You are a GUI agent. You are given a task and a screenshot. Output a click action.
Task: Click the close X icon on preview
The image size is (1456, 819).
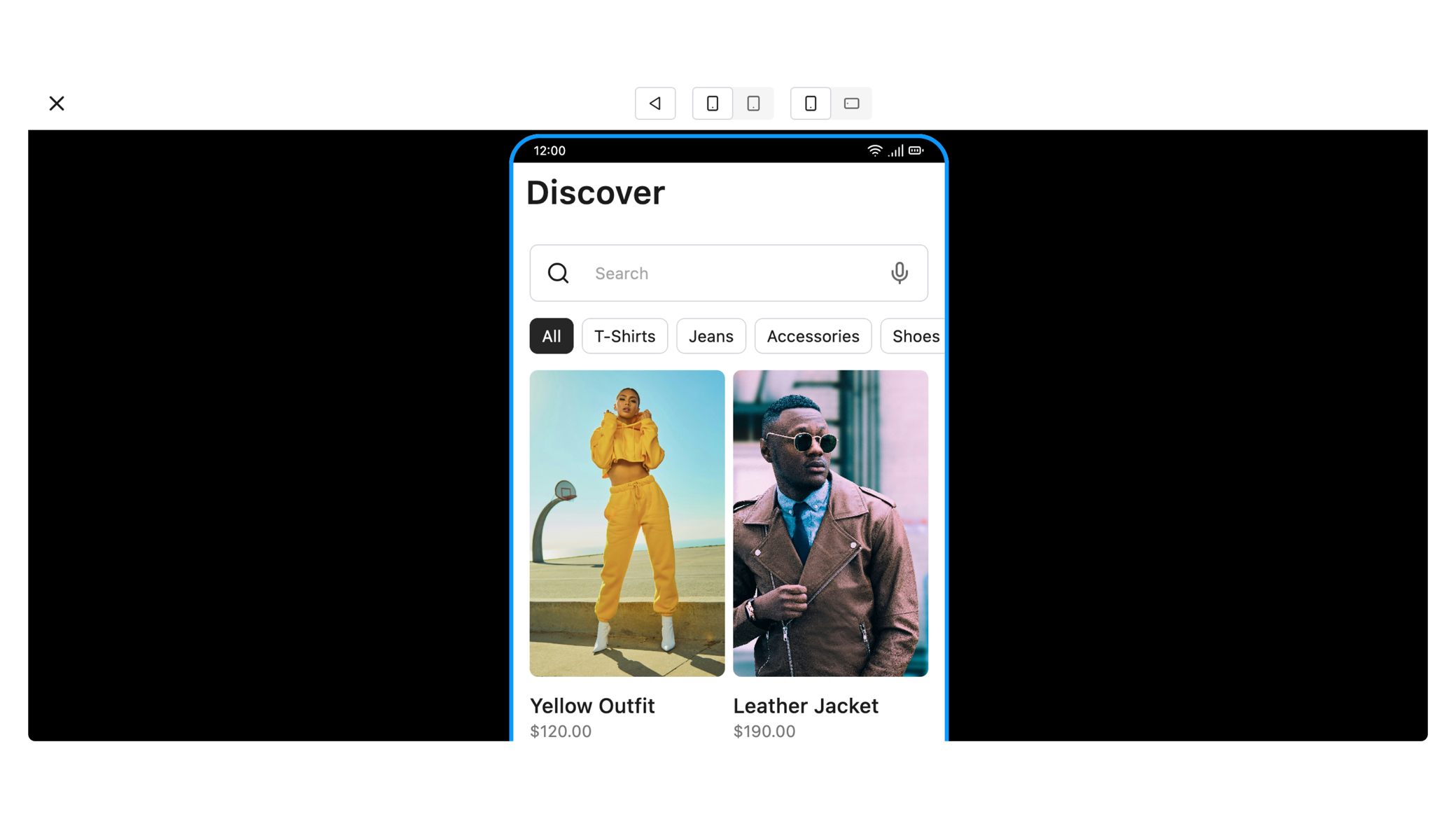point(56,103)
